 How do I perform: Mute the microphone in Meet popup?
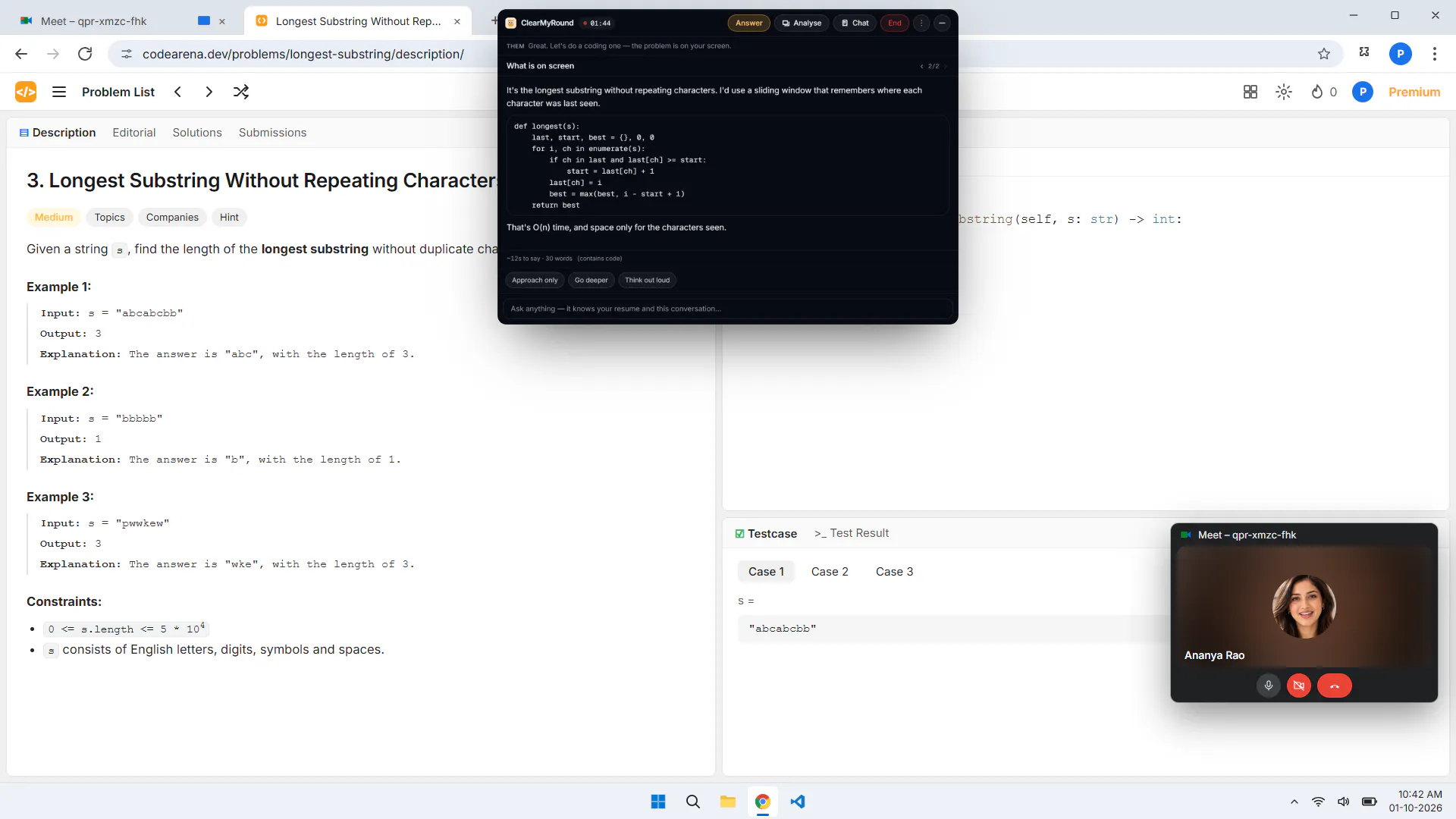pos(1268,686)
